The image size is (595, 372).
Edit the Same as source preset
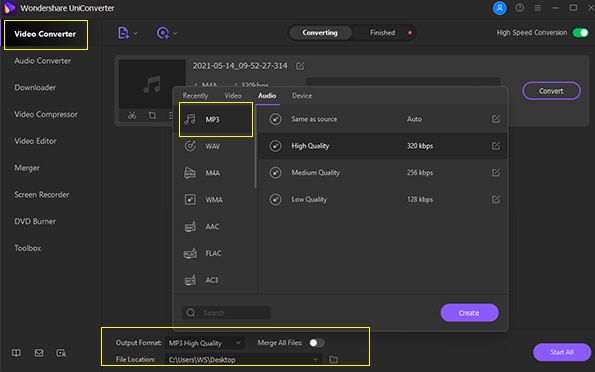pyautogui.click(x=496, y=119)
